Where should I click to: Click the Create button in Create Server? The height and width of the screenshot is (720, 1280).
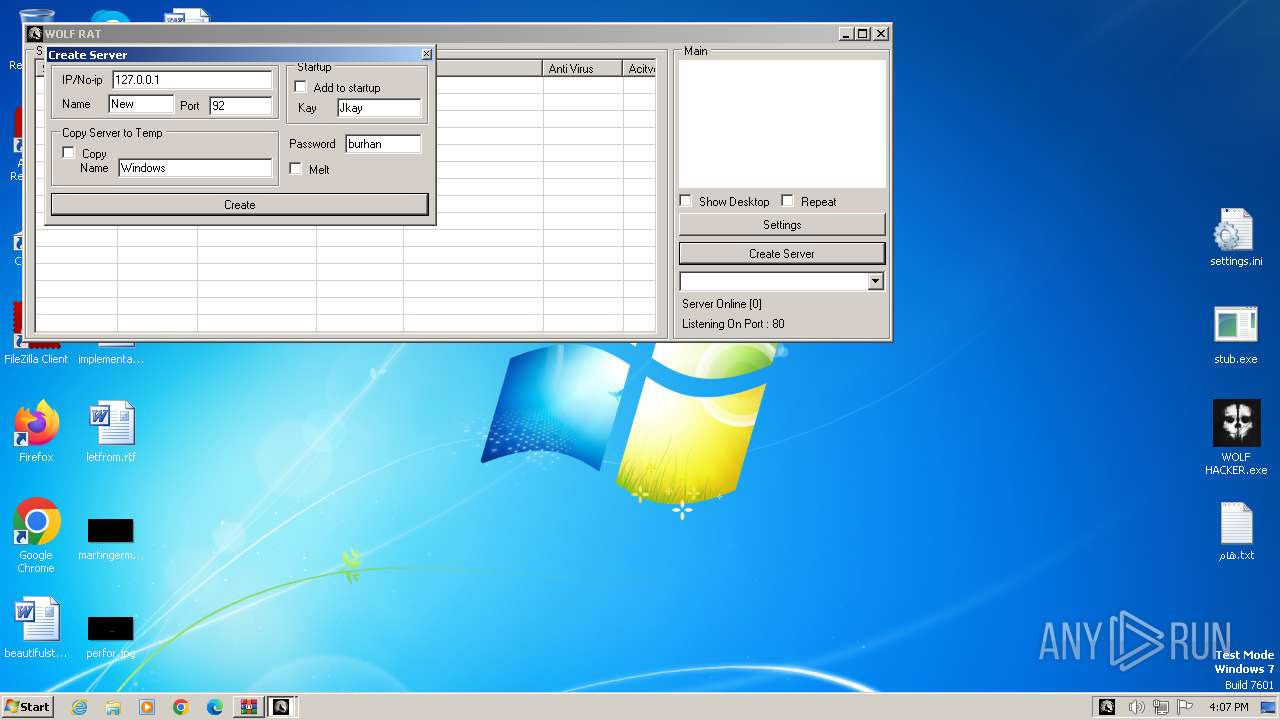pos(240,204)
